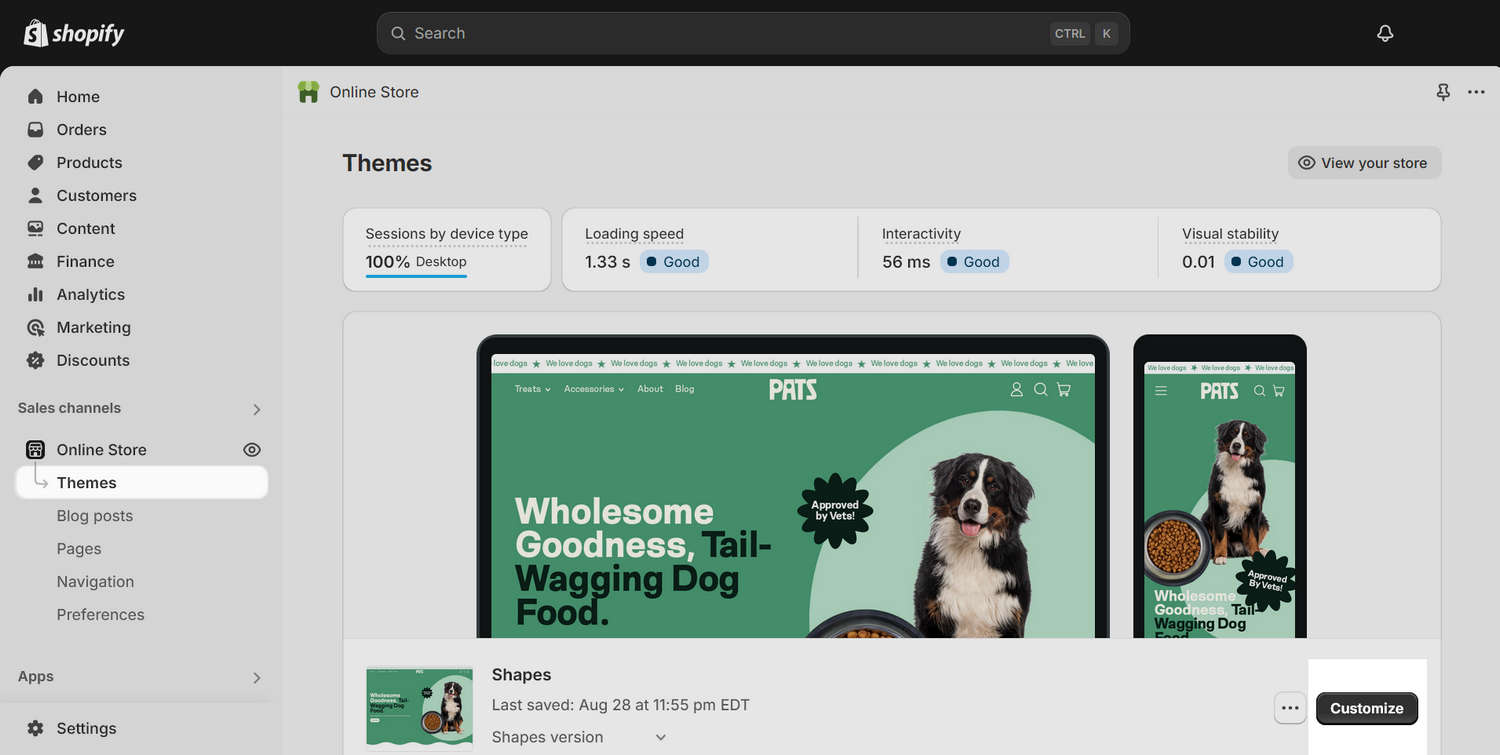Click the Finance bank icon
This screenshot has width=1500, height=755.
pos(36,261)
